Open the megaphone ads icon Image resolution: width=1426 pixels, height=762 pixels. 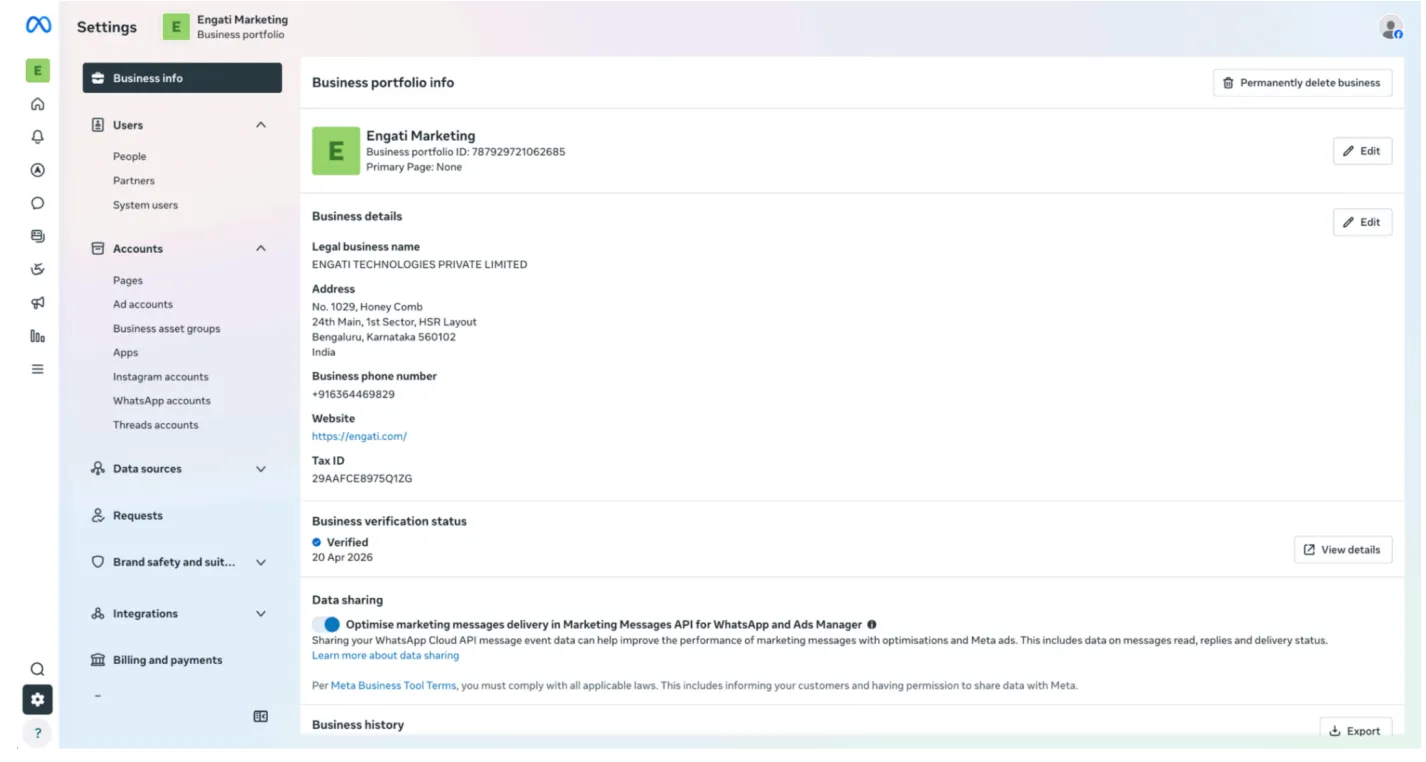38,303
